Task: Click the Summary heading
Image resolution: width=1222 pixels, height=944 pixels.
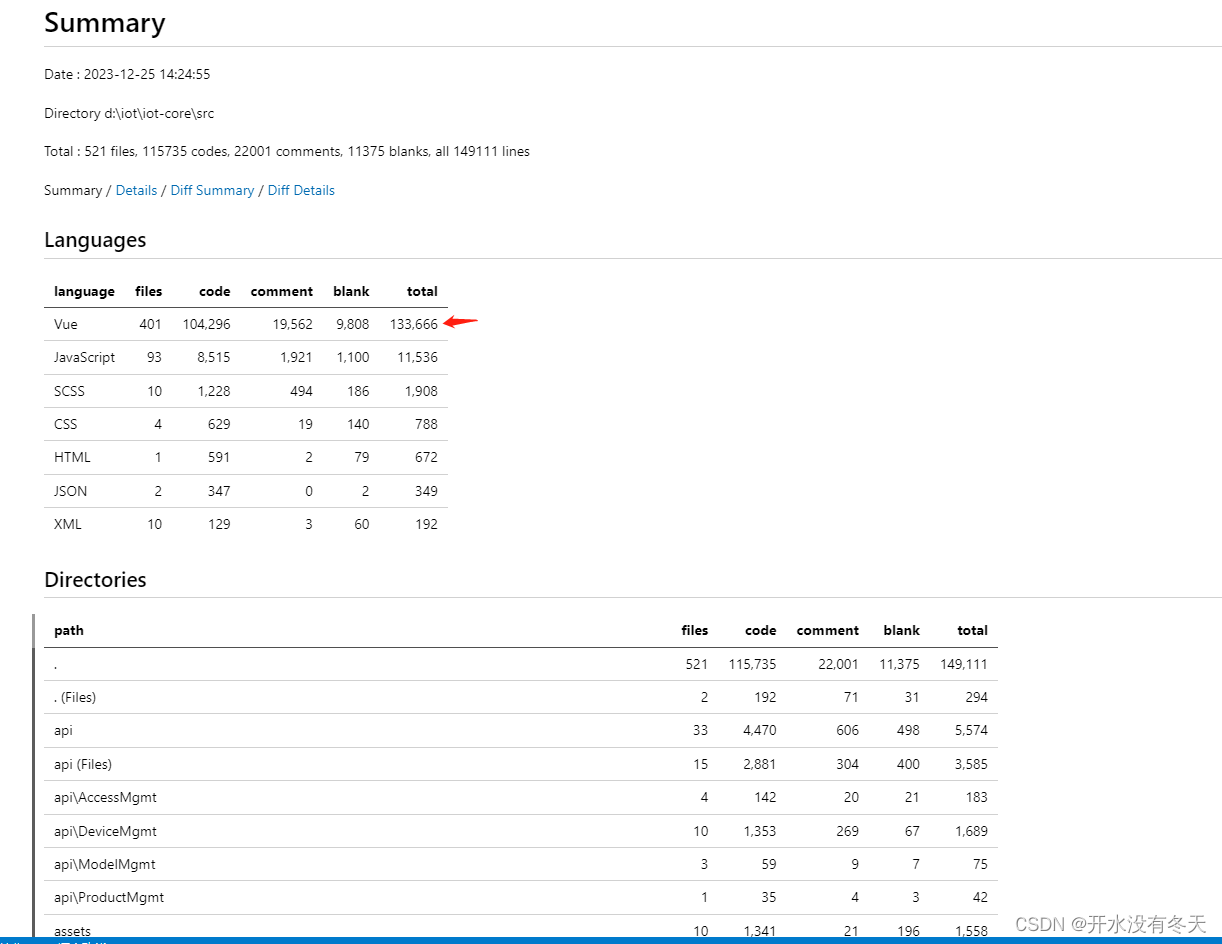Action: (105, 23)
